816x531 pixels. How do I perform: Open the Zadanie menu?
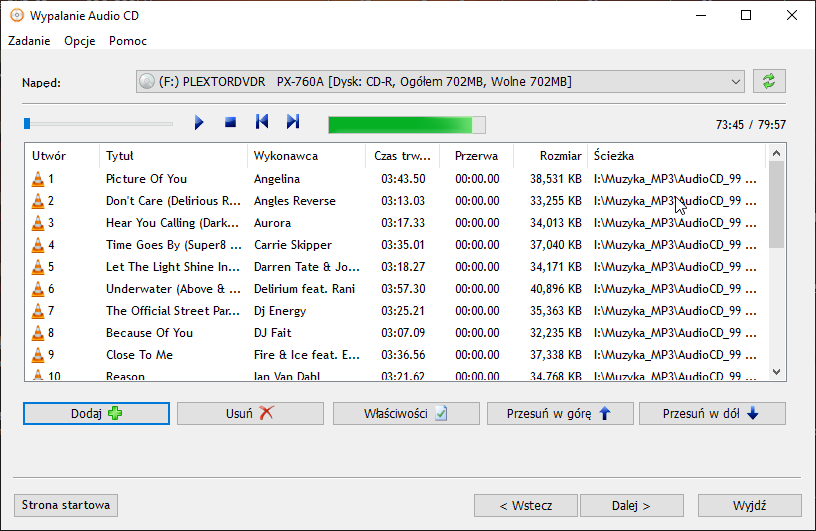point(29,41)
